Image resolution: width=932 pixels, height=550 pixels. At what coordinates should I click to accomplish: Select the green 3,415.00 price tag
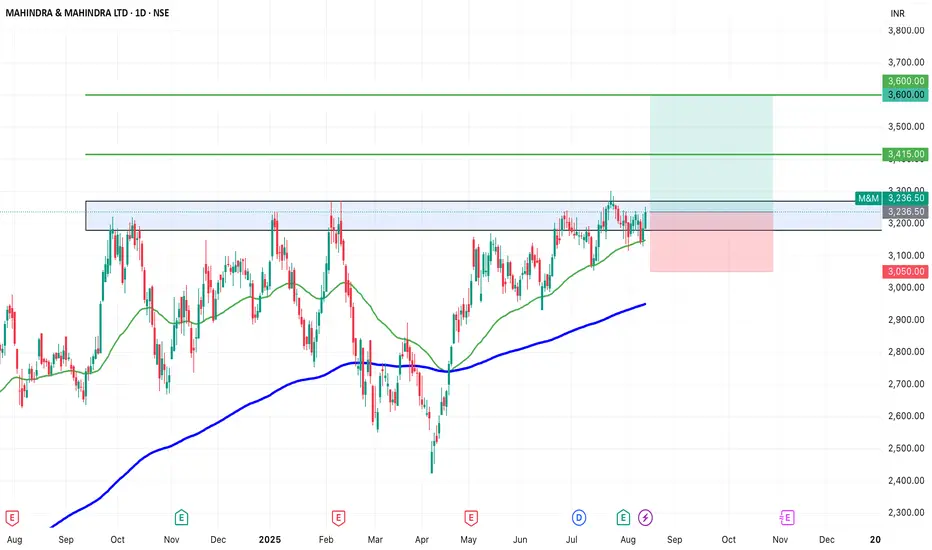pos(905,154)
